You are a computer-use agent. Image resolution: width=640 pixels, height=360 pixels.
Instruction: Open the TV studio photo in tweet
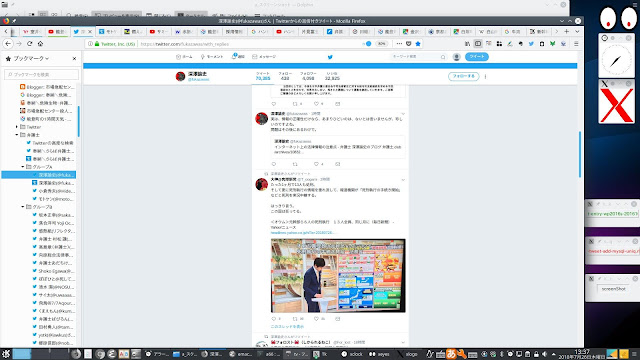(x=338, y=276)
